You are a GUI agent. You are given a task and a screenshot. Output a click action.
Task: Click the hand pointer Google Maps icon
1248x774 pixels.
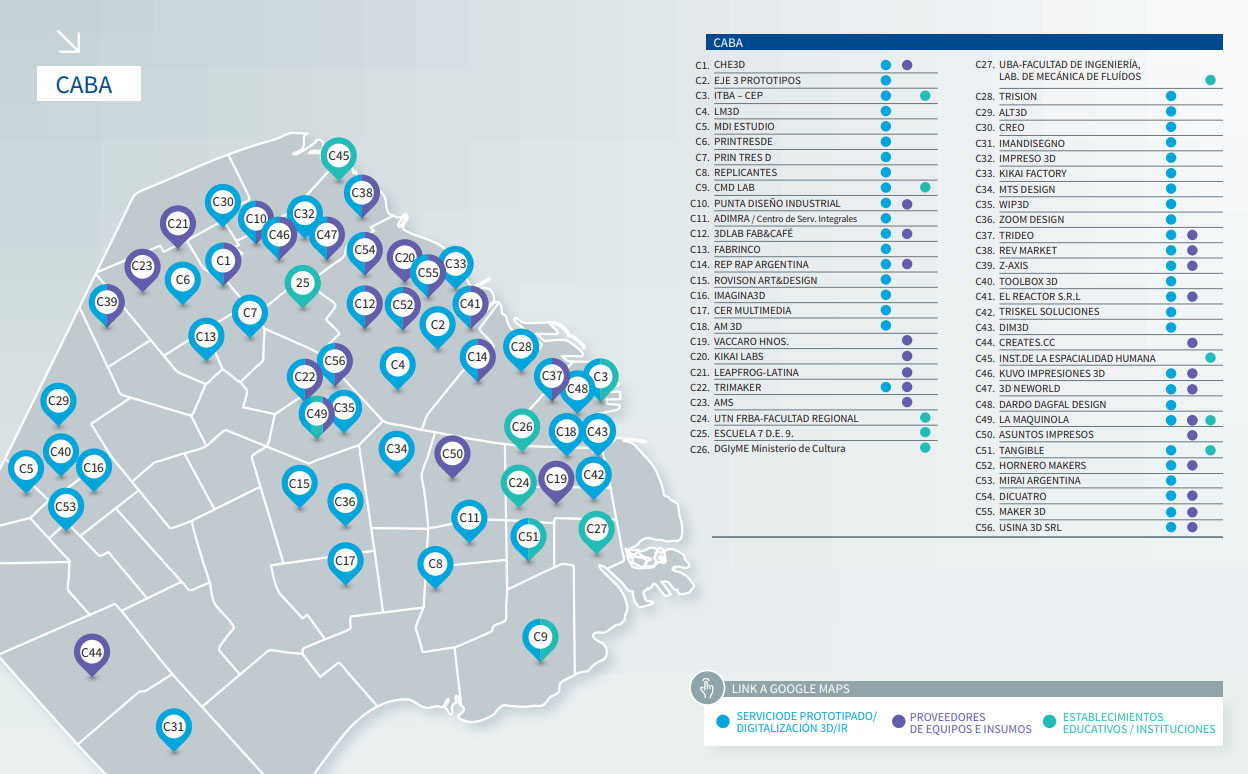(x=706, y=688)
